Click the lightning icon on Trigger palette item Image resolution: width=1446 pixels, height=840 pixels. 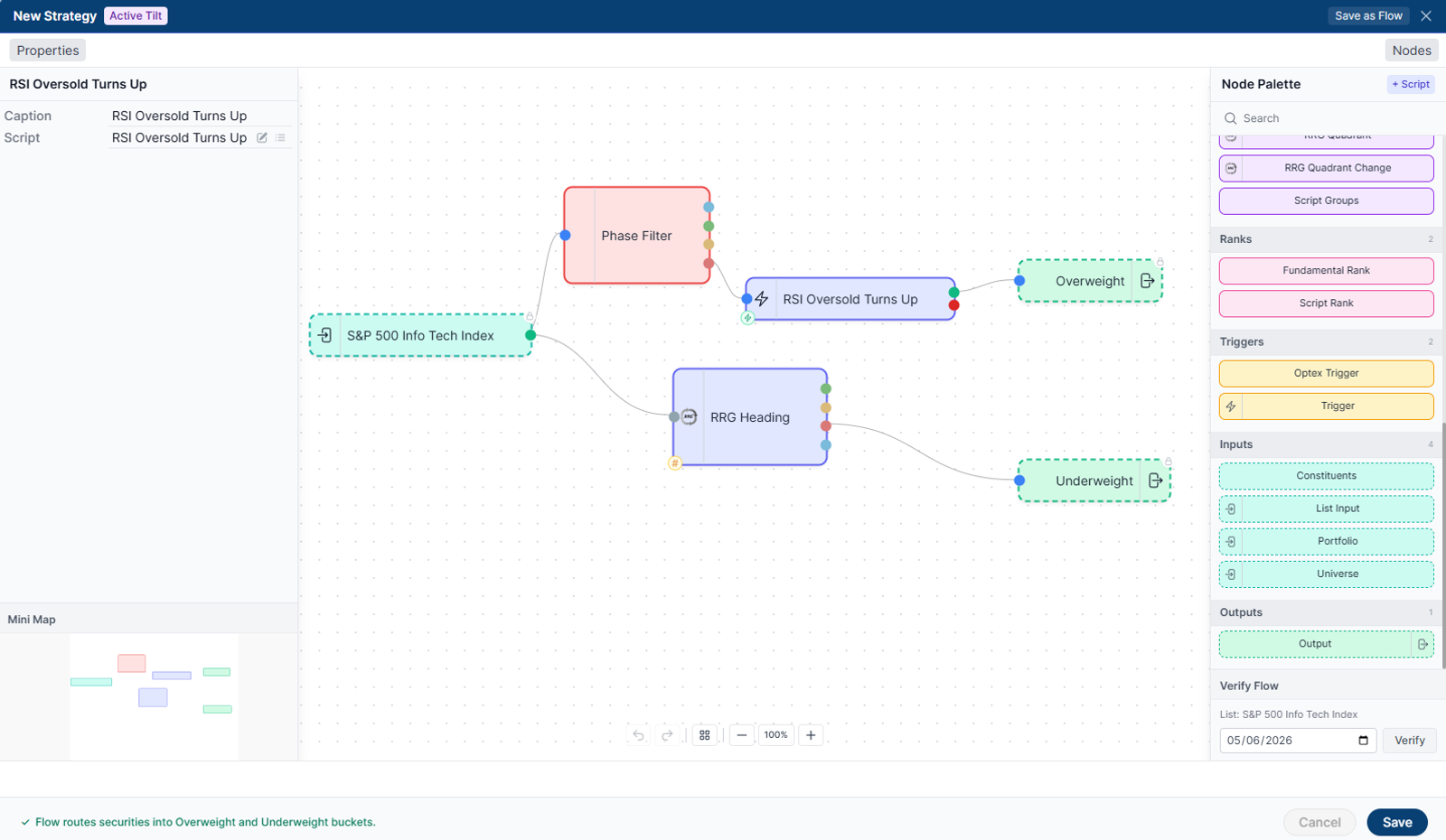point(1231,406)
